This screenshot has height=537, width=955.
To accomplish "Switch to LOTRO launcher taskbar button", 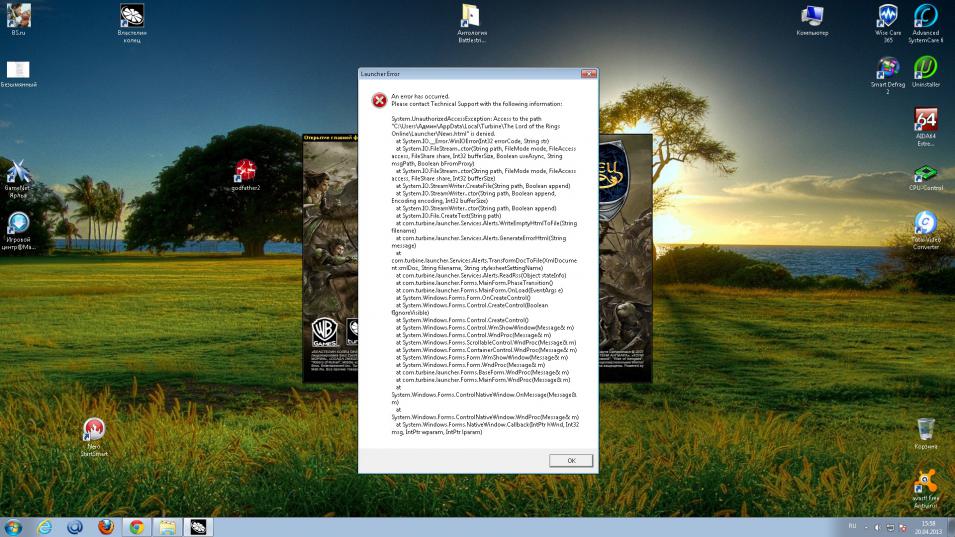I will (199, 527).
